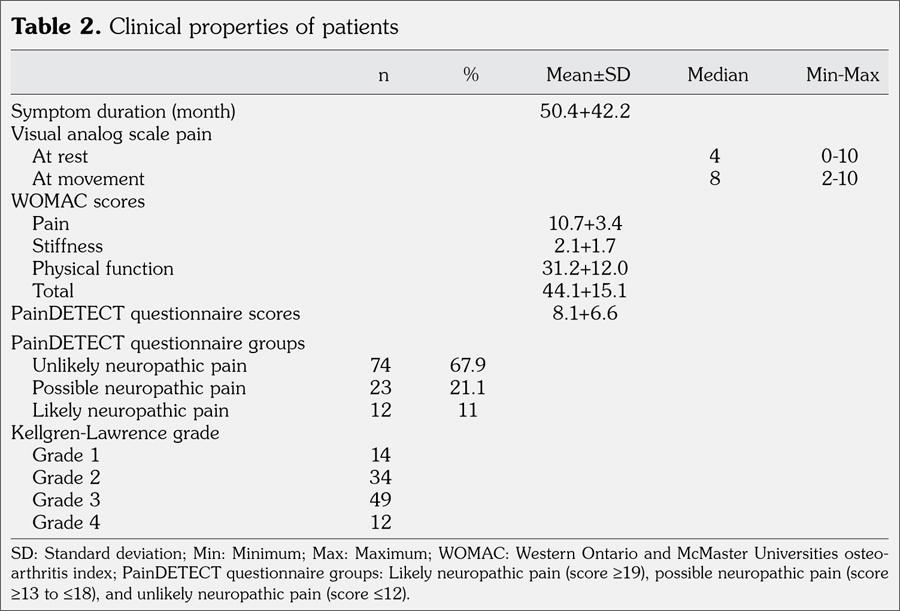Image resolution: width=900 pixels, height=611 pixels.
Task: Click the 'At rest' row label
Action: (60, 156)
